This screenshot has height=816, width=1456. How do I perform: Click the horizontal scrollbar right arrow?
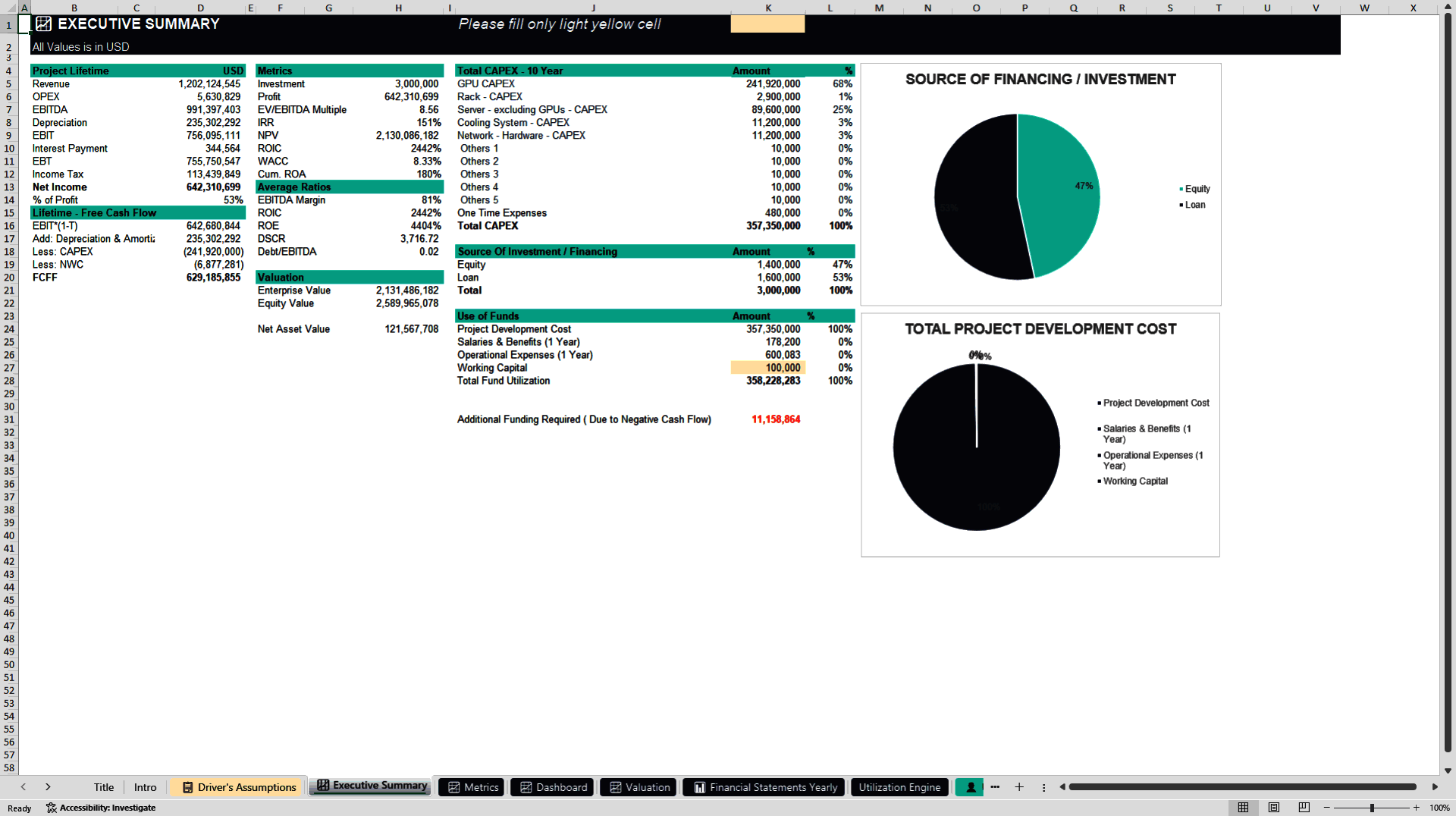[x=1435, y=787]
